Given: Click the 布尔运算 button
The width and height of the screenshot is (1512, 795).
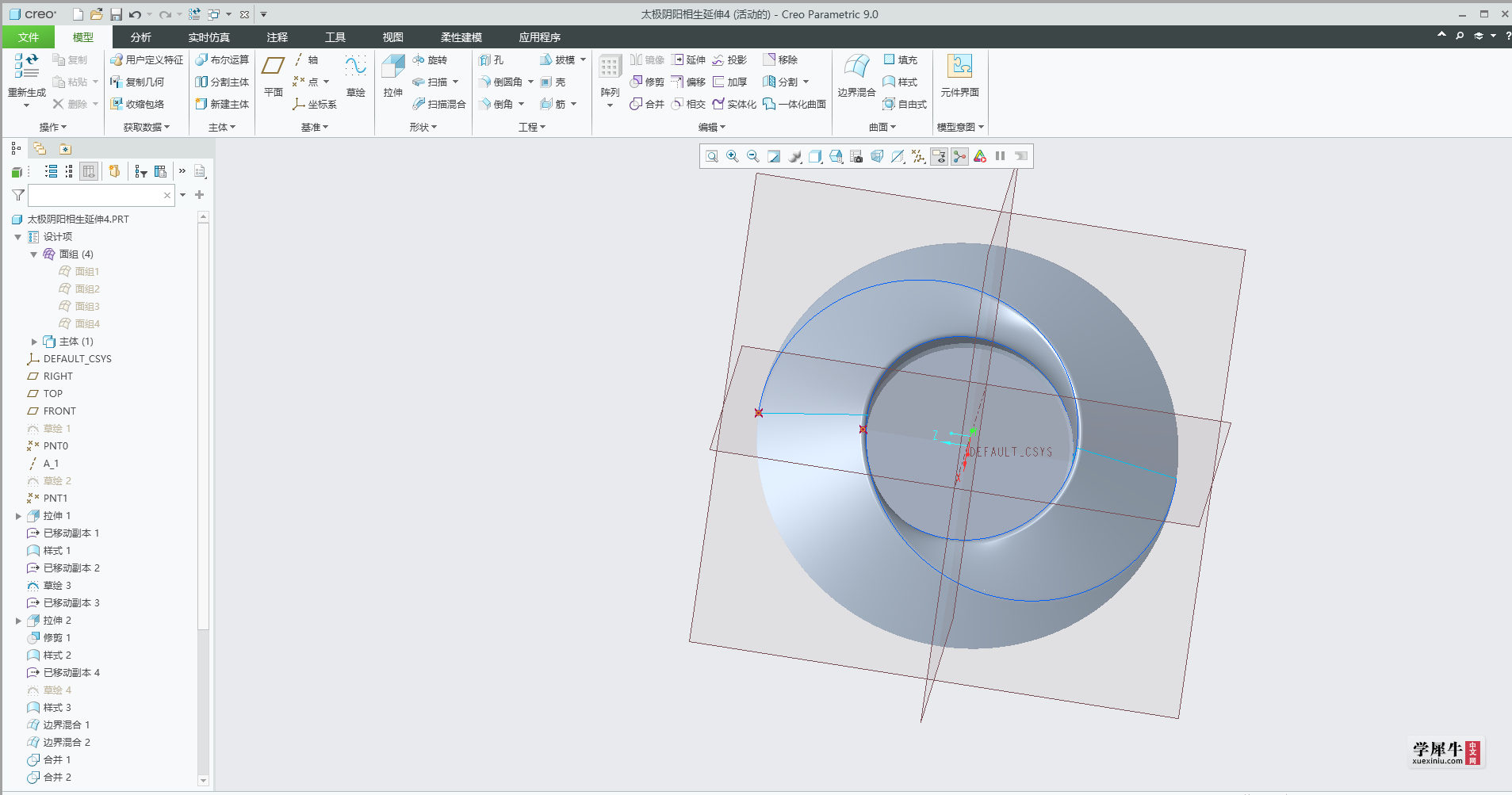Looking at the screenshot, I should click(x=222, y=59).
